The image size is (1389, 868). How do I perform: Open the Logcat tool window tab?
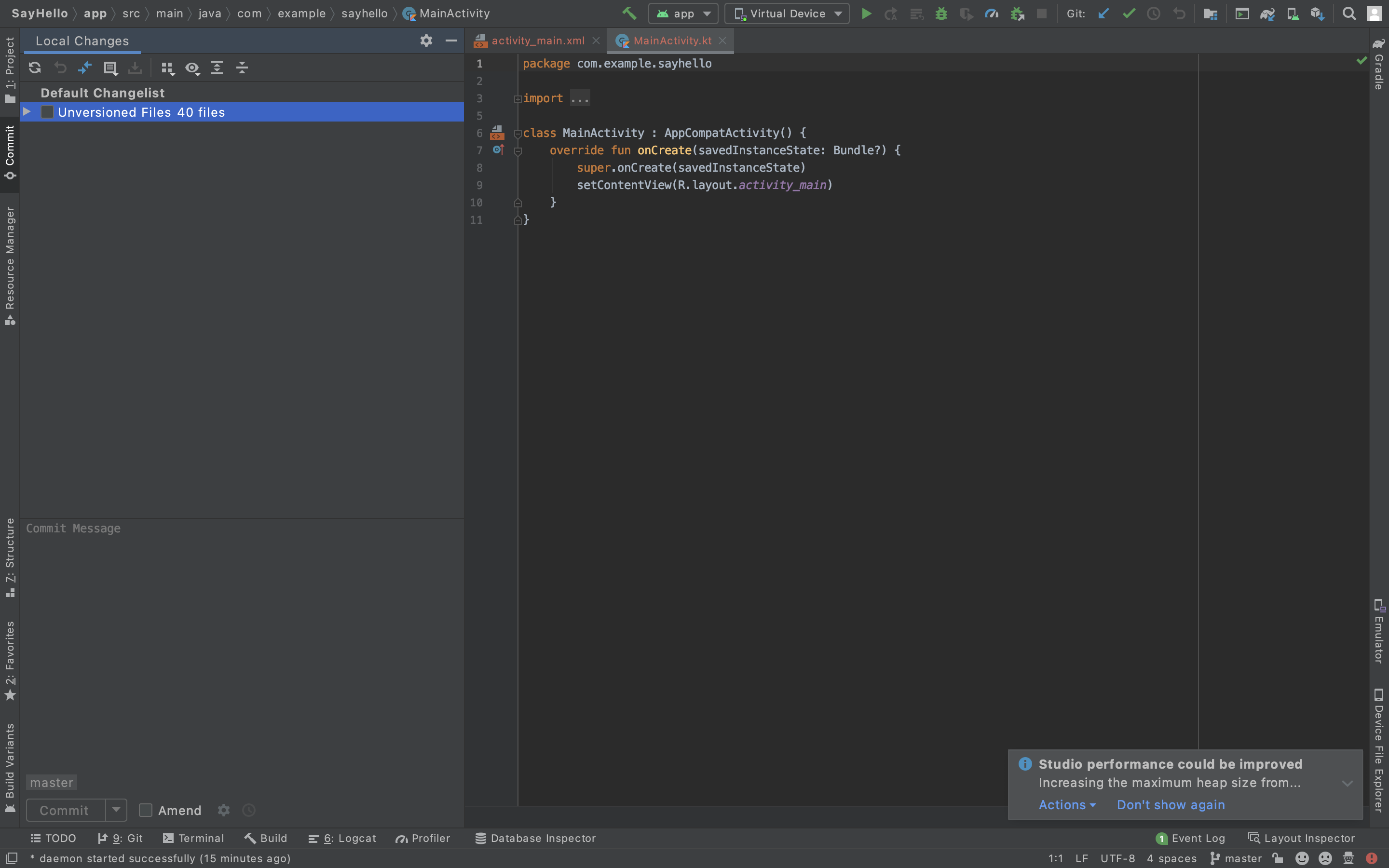tap(342, 838)
